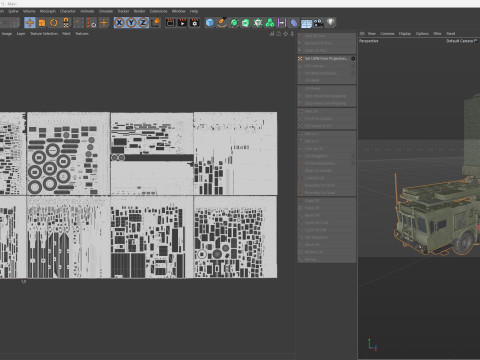Image resolution: width=480 pixels, height=360 pixels.
Task: Click the gear-shaped MoGraph icon
Action: pyautogui.click(x=258, y=23)
